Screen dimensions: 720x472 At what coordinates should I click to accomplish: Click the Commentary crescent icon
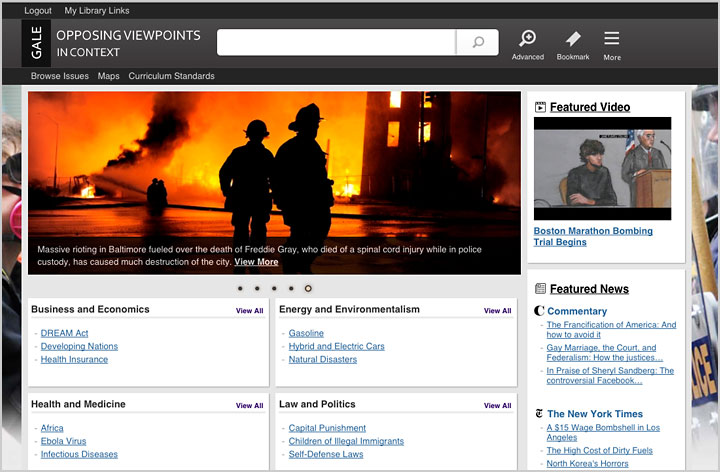[x=539, y=311]
